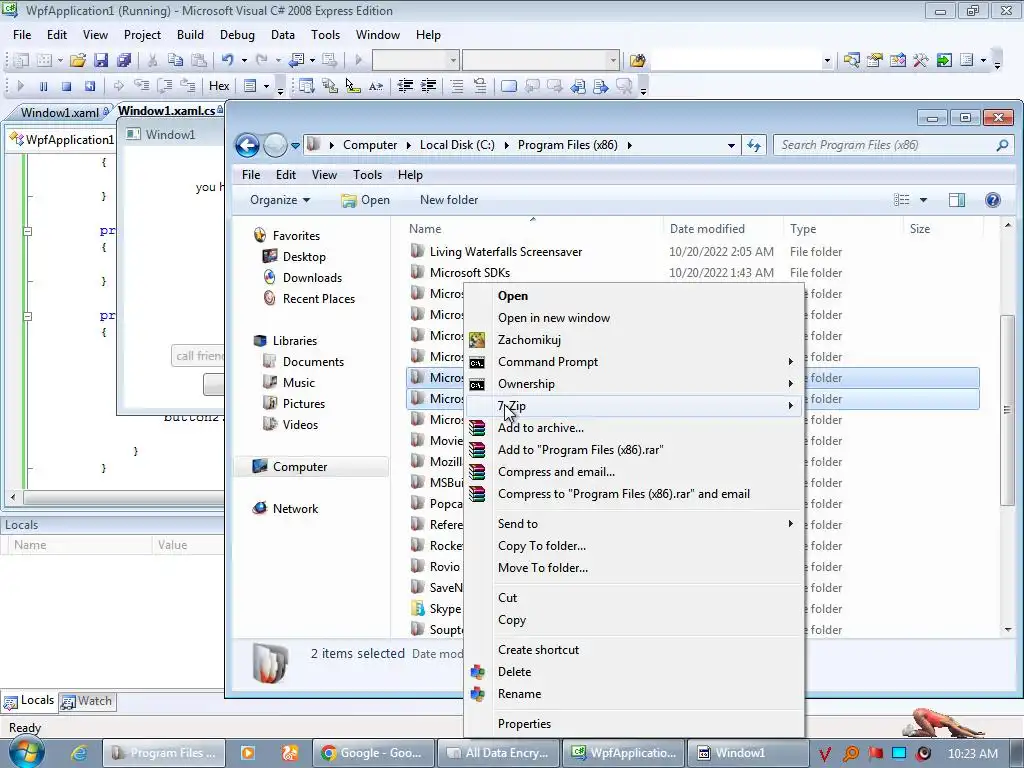Click the Next Bookmark icon
Screen dimensions: 1024x768
pyautogui.click(x=555, y=86)
